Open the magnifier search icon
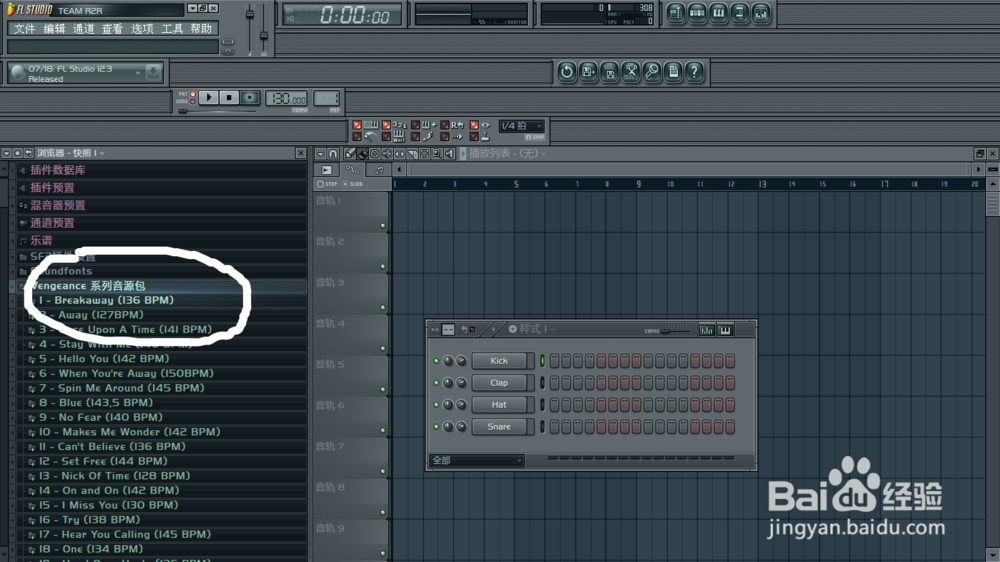The image size is (1000, 562). click(x=652, y=71)
